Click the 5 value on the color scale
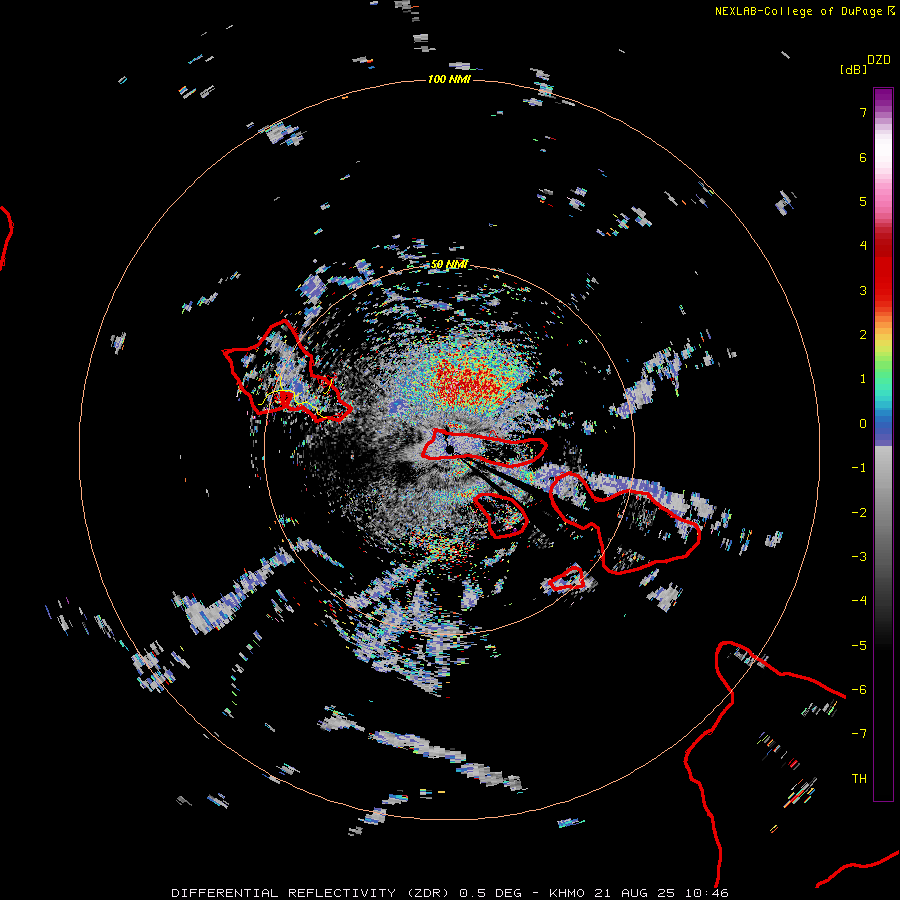The image size is (900, 900). pyautogui.click(x=863, y=201)
